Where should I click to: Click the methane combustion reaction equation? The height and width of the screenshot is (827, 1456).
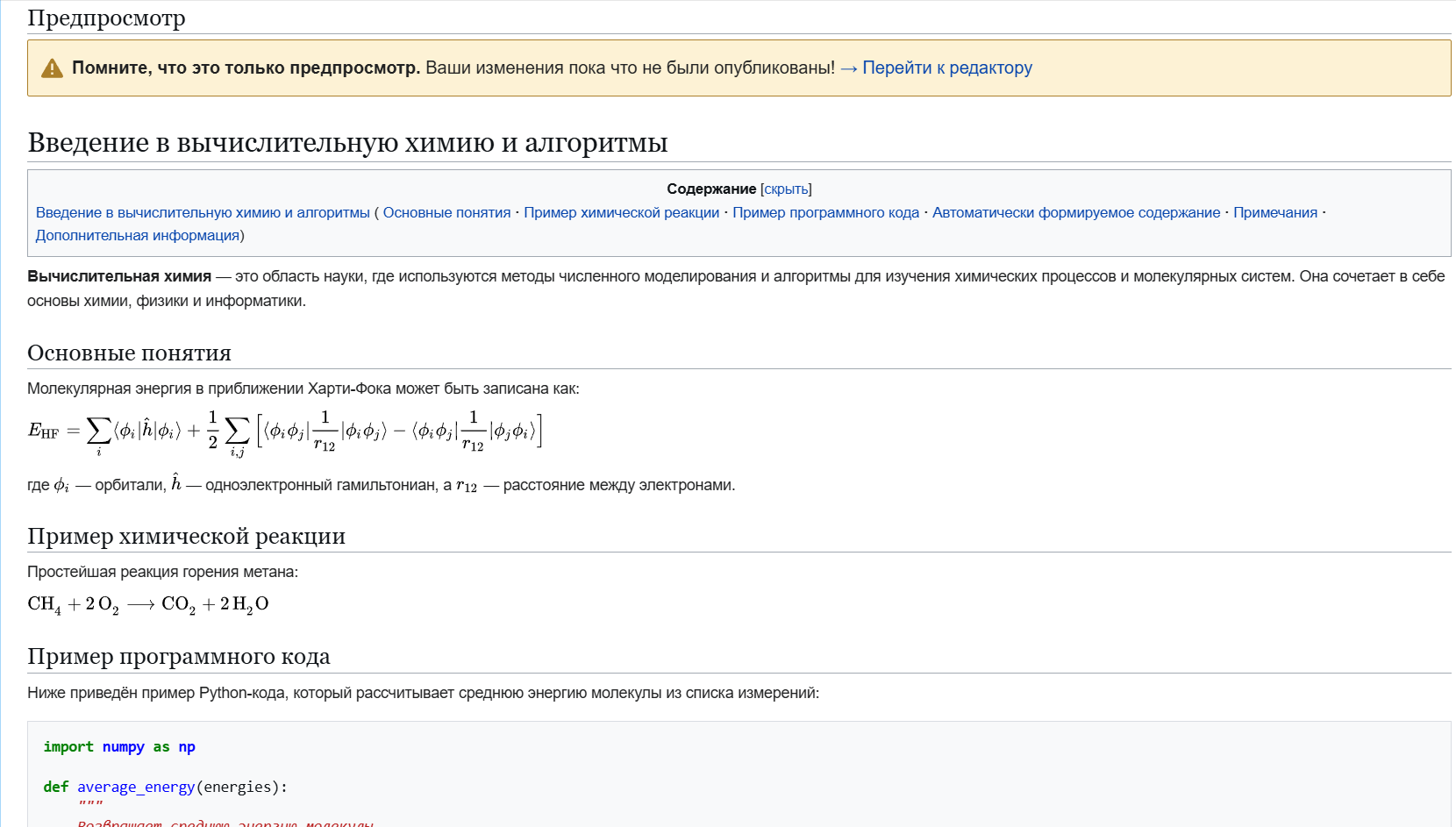tap(148, 604)
